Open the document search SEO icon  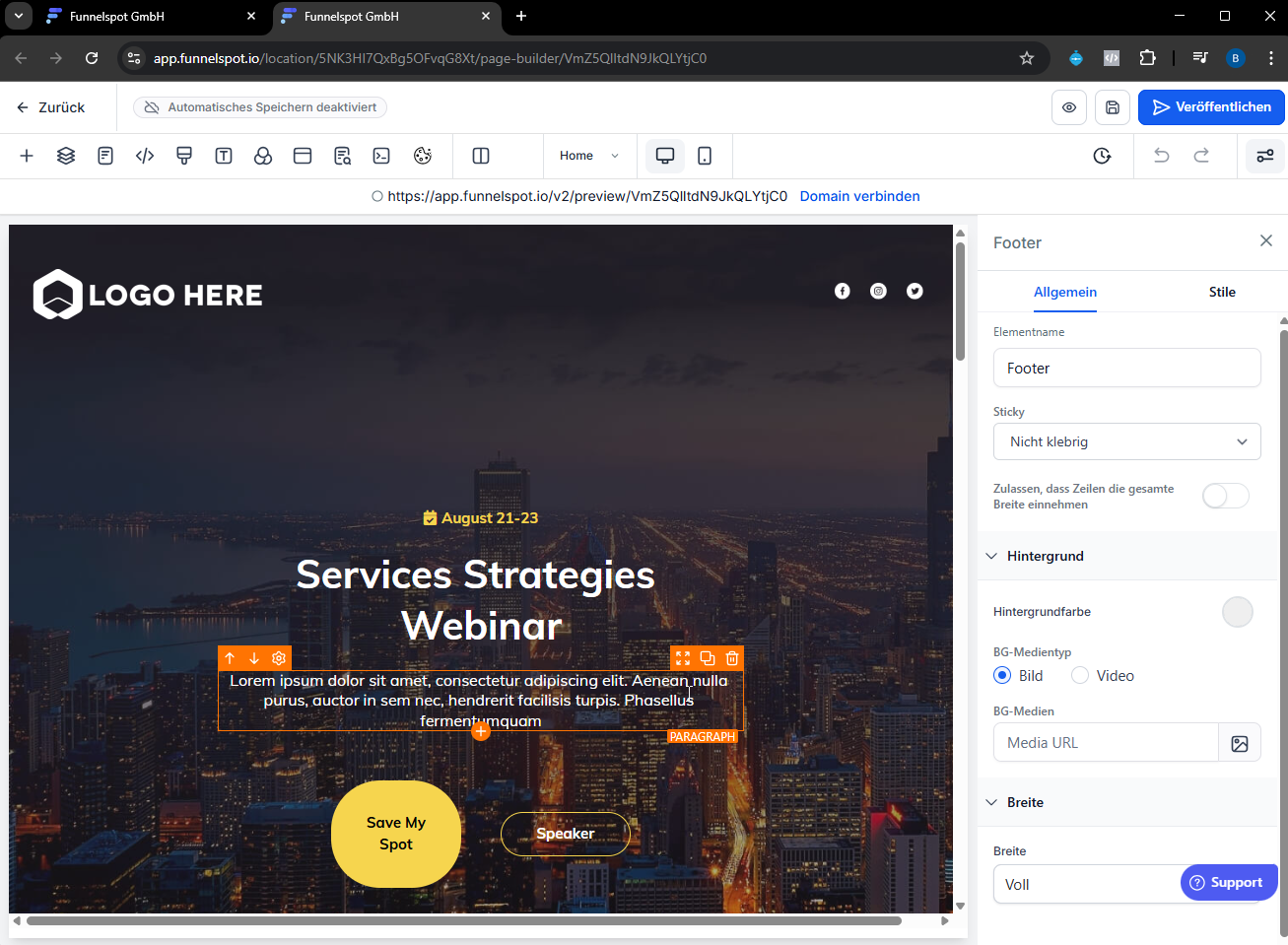(x=342, y=156)
